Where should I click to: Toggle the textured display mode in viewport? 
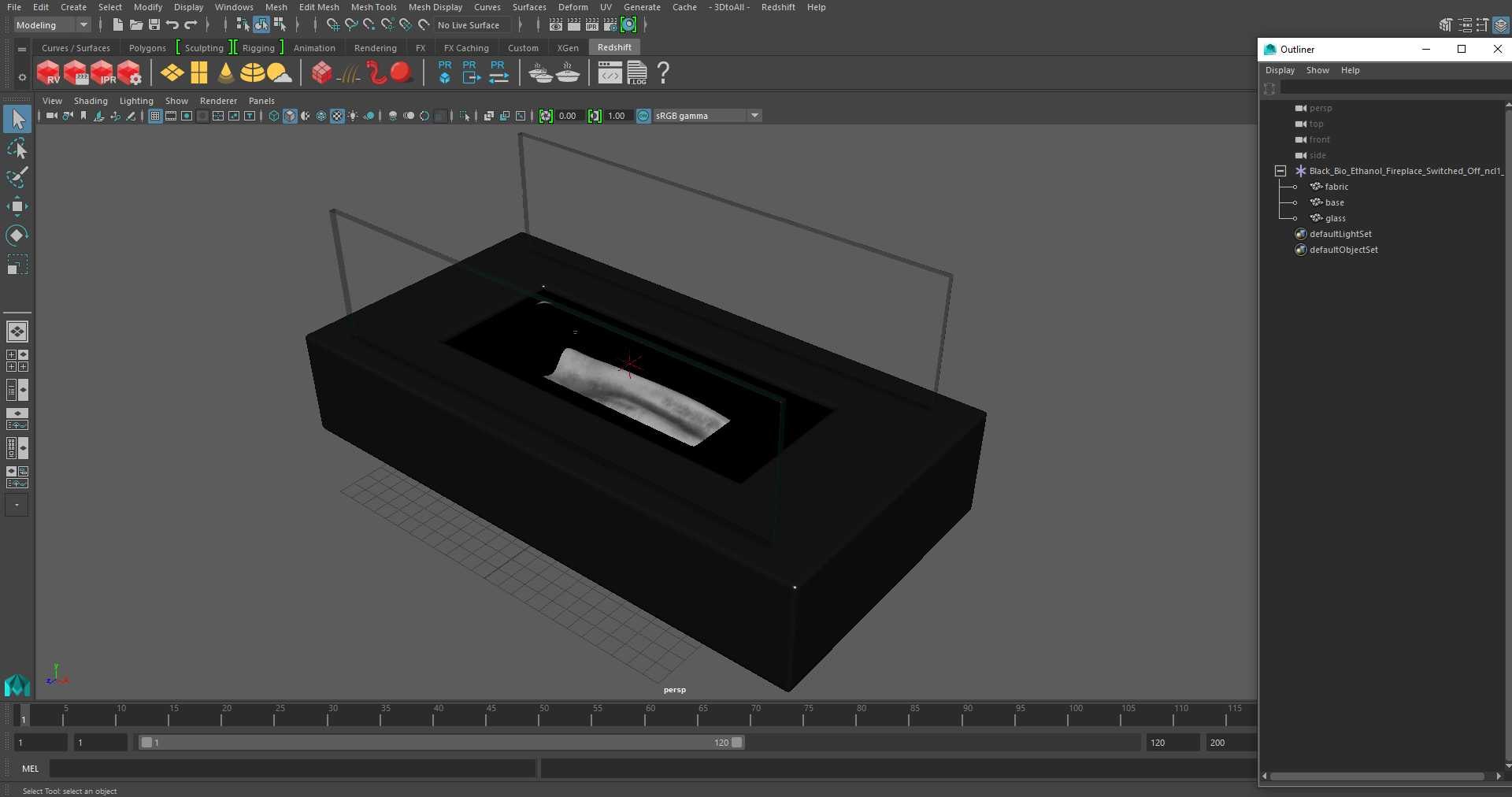tap(337, 116)
